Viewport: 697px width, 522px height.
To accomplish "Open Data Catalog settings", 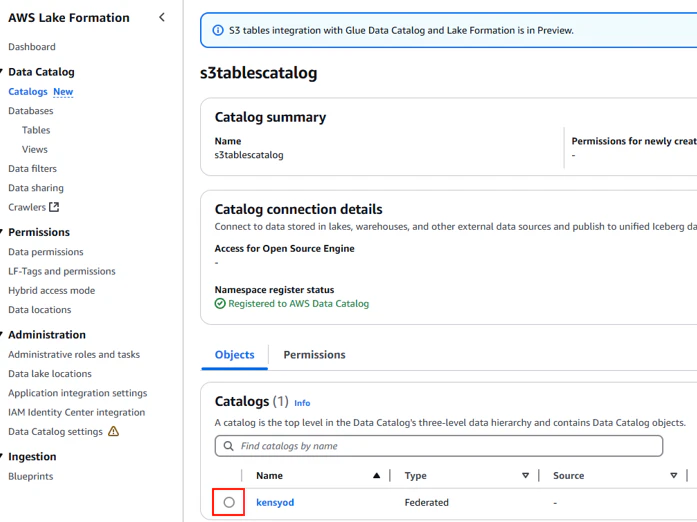I will click(x=56, y=432).
